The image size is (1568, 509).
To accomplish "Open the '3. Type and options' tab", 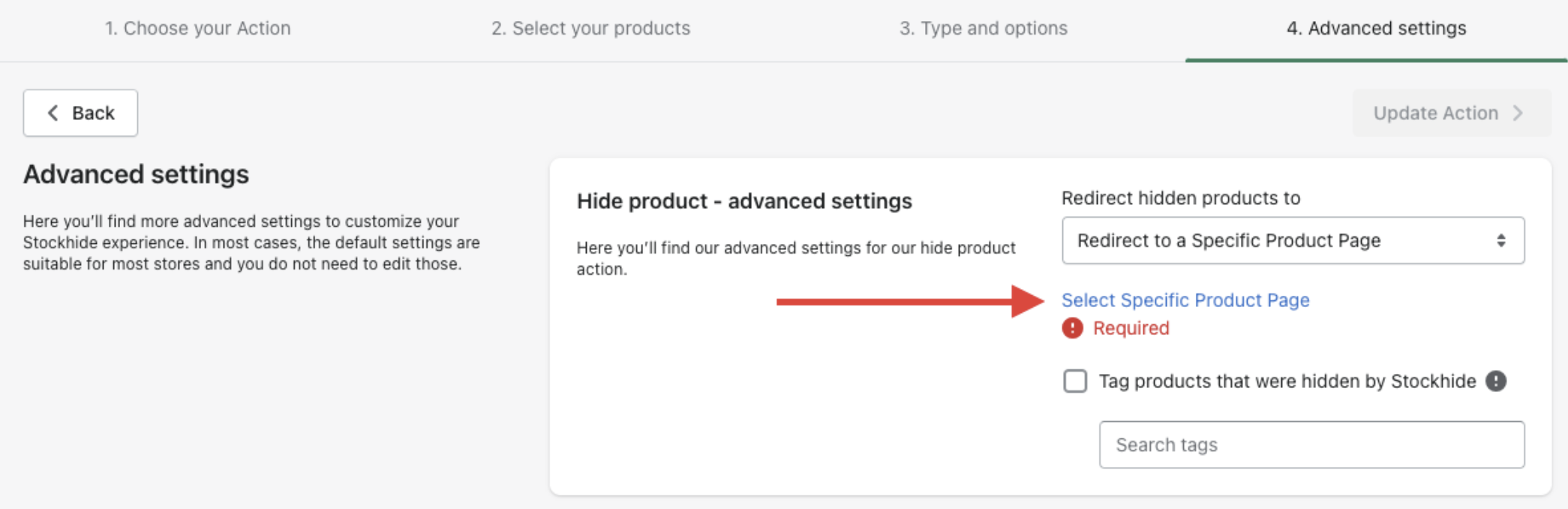I will [x=983, y=29].
